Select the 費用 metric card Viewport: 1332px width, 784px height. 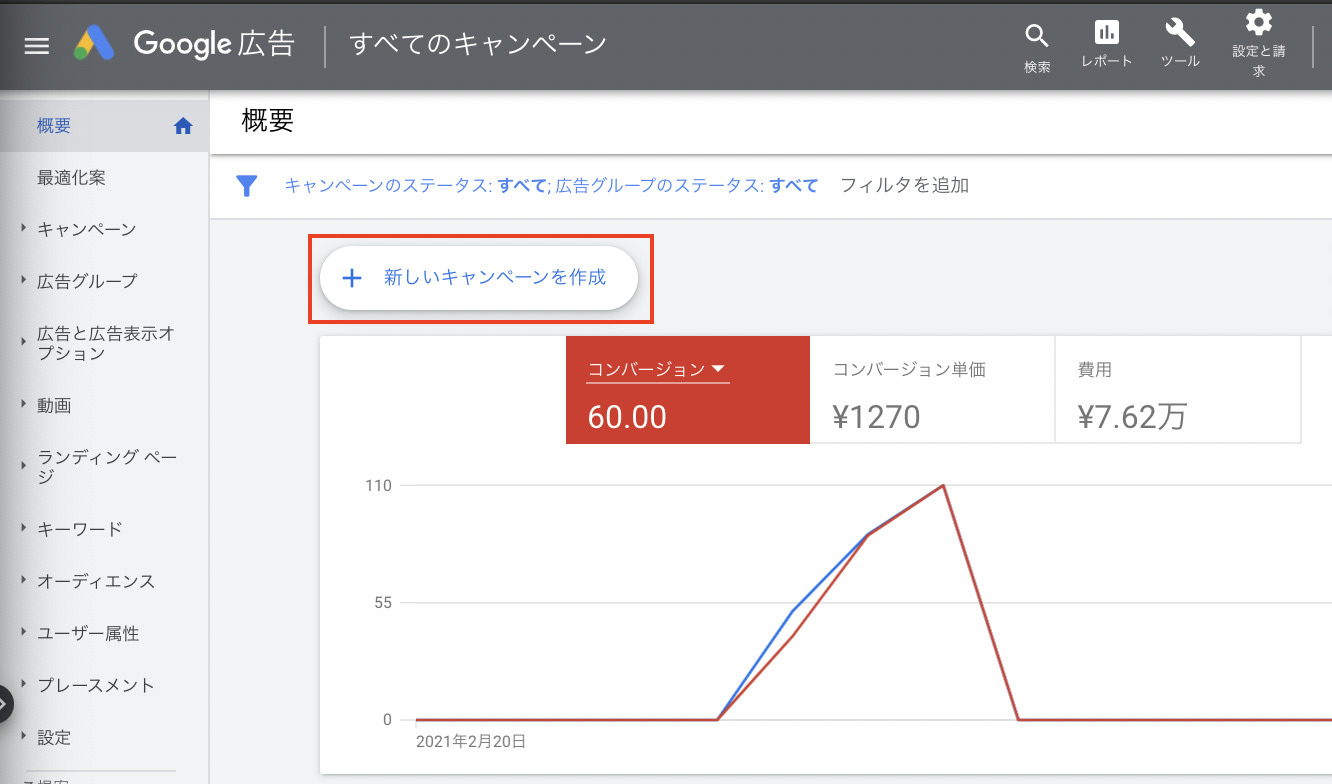(1176, 390)
